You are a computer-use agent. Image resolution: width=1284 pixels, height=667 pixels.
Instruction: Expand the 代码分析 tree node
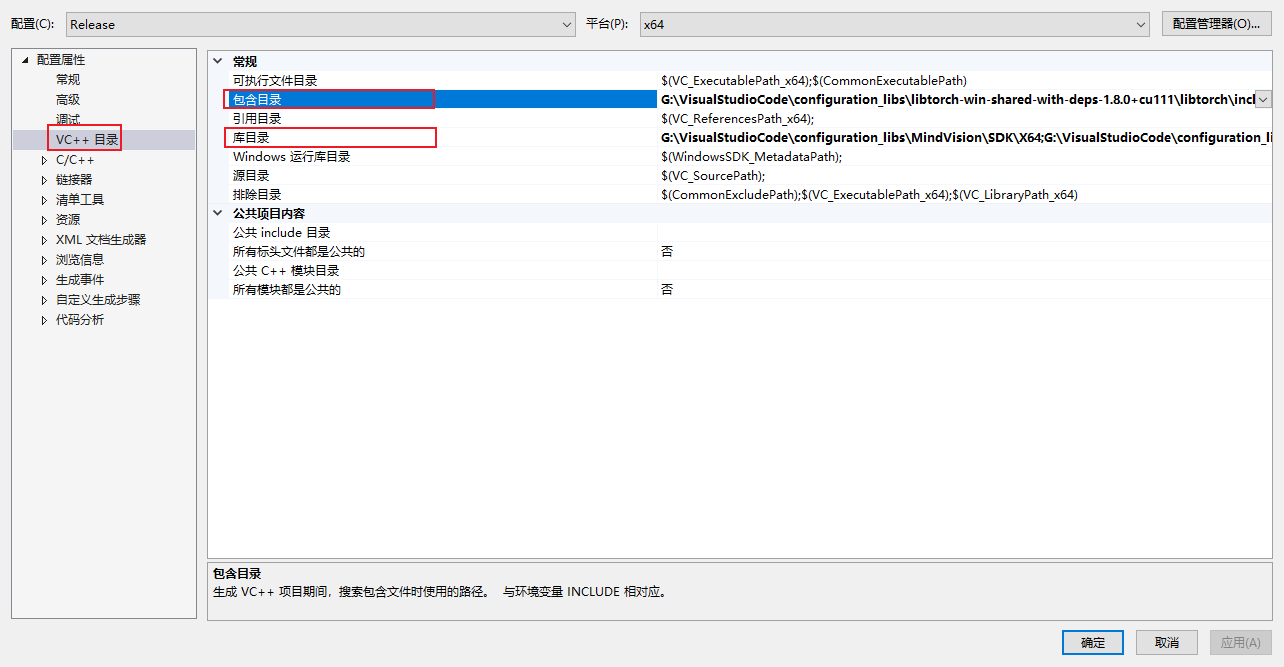[x=44, y=320]
